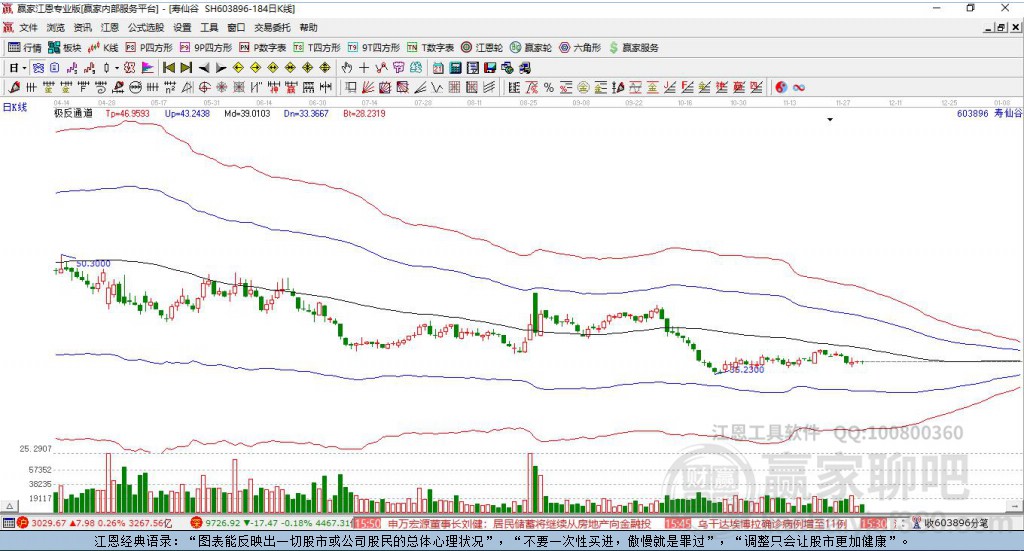Open the 六角形 hexagon tool
This screenshot has height=551, width=1024.
click(x=580, y=48)
